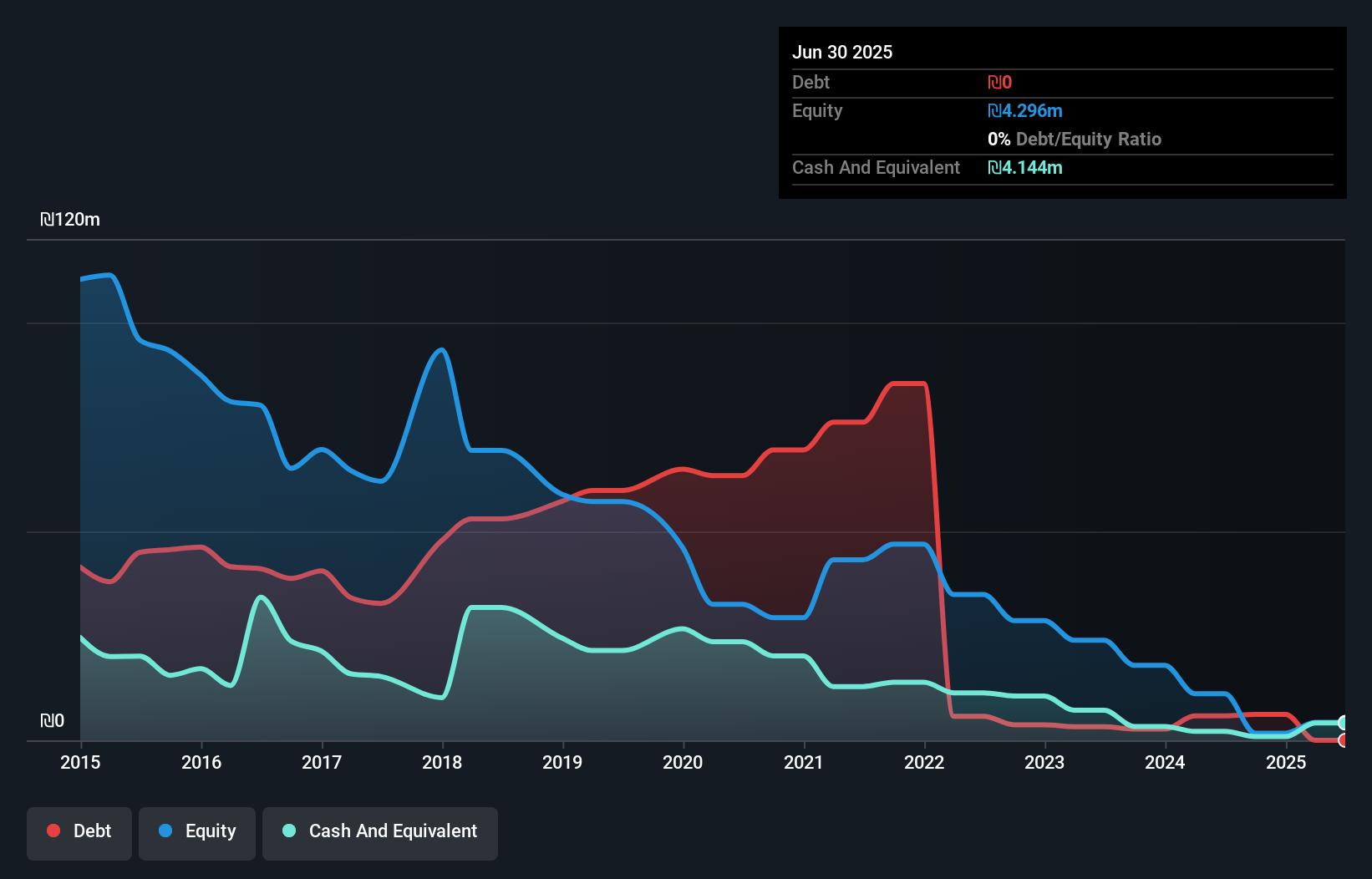Select the 2022 x-axis label

point(924,762)
